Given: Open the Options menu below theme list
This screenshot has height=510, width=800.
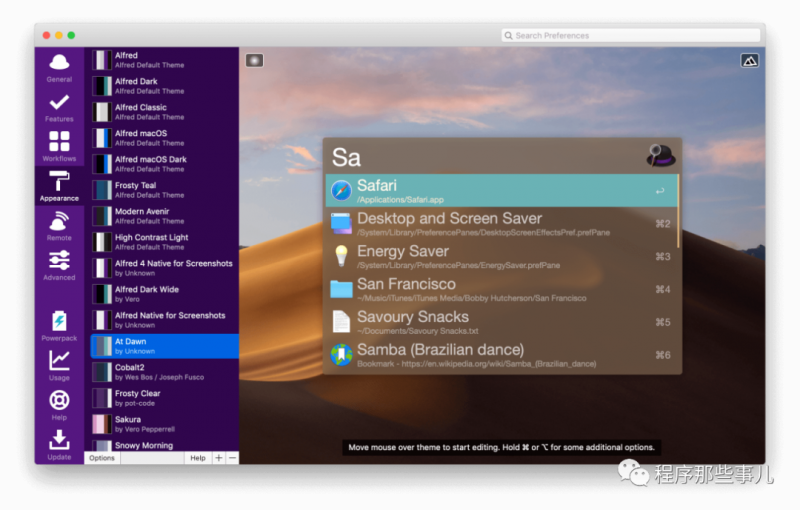Looking at the screenshot, I should (102, 458).
